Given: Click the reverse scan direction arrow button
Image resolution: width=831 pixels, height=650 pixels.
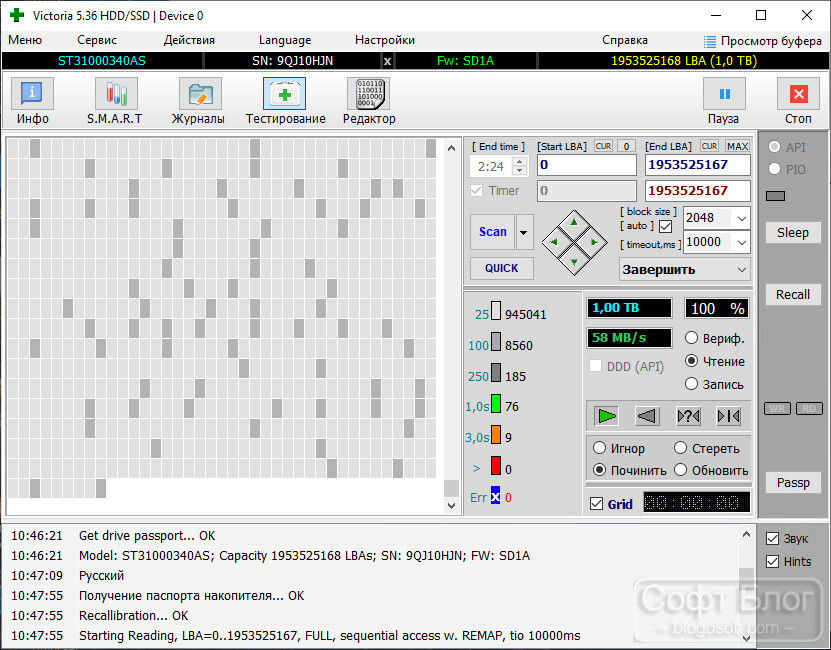Looking at the screenshot, I should pos(647,416).
